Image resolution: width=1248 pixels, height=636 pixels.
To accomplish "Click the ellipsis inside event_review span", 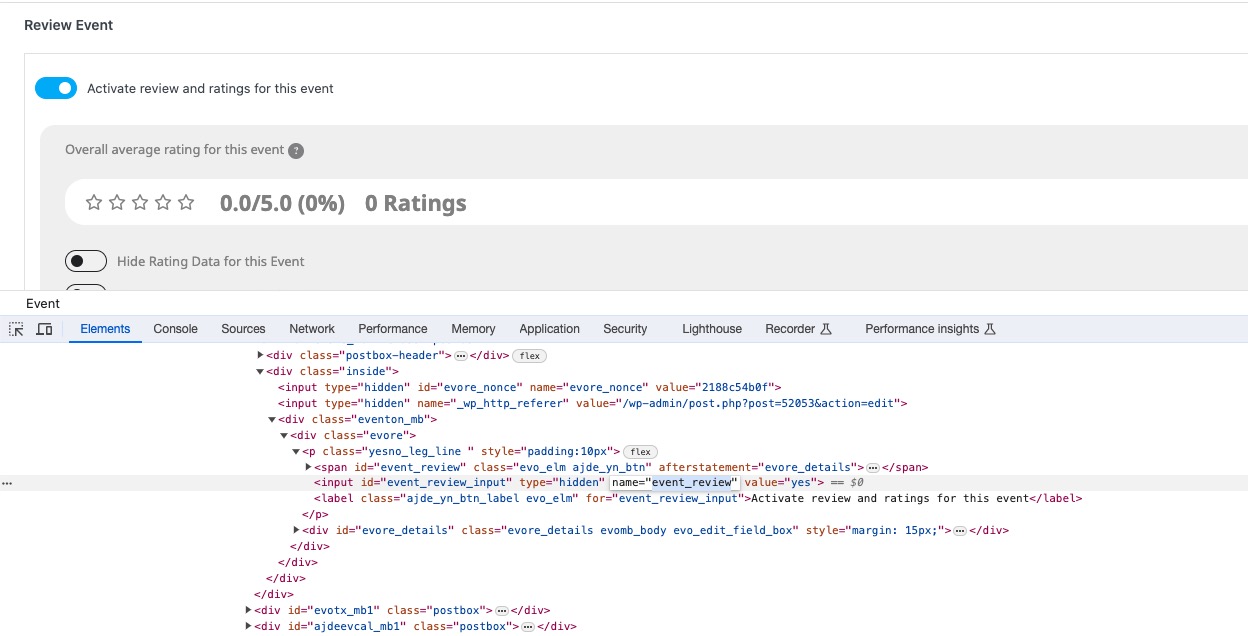I will tap(872, 467).
